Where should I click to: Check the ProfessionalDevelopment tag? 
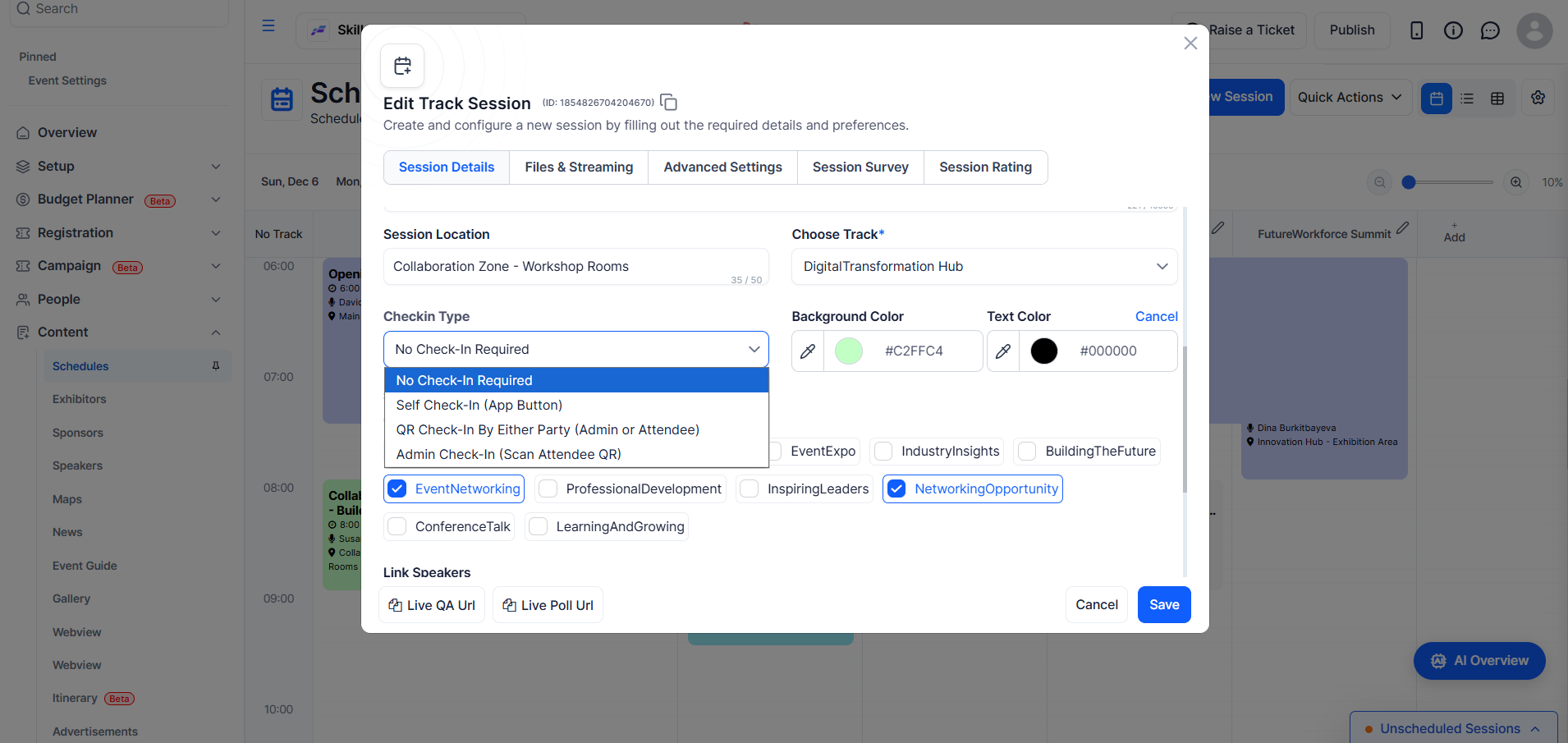click(x=548, y=489)
